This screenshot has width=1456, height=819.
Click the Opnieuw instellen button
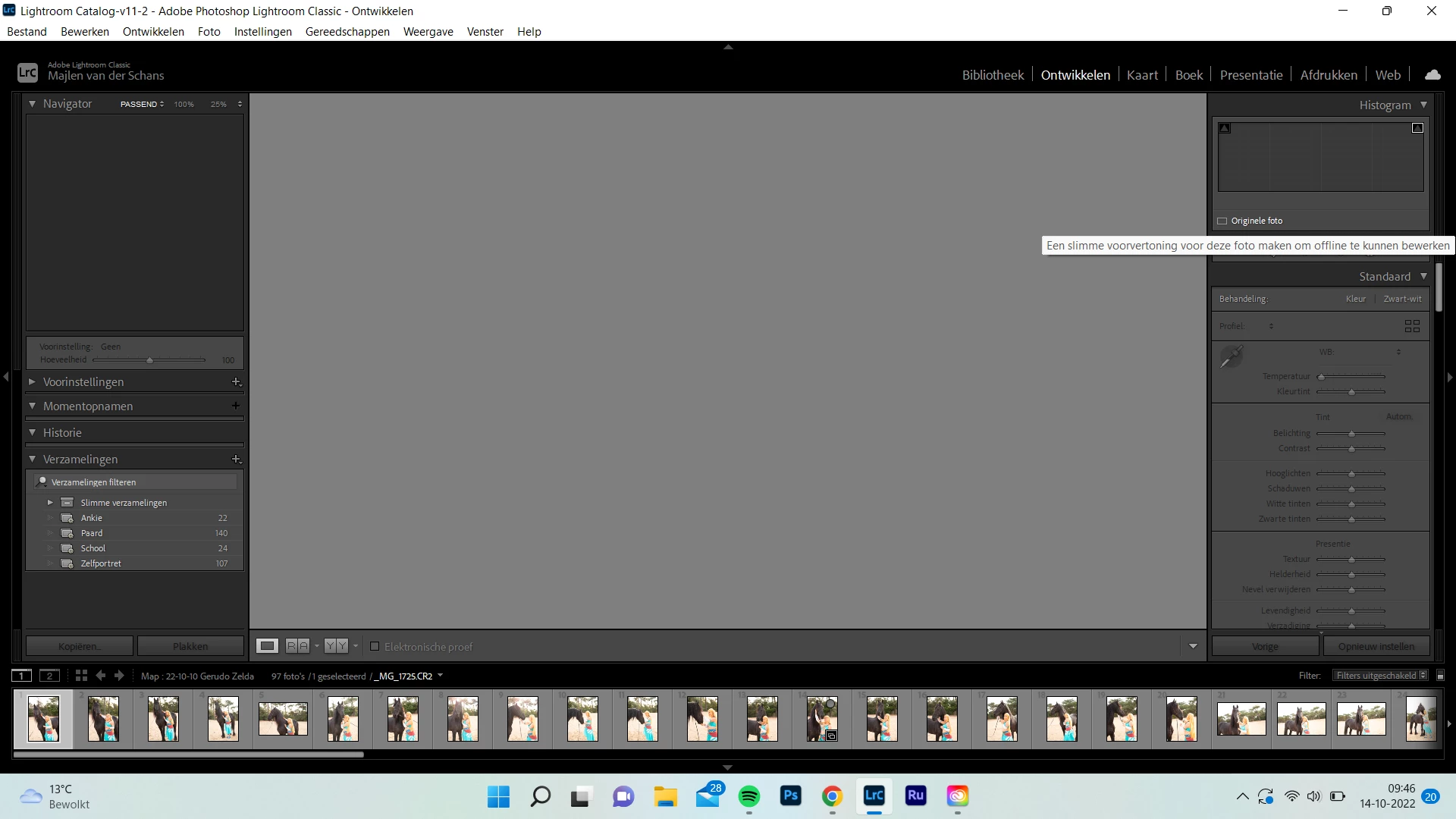(1376, 647)
